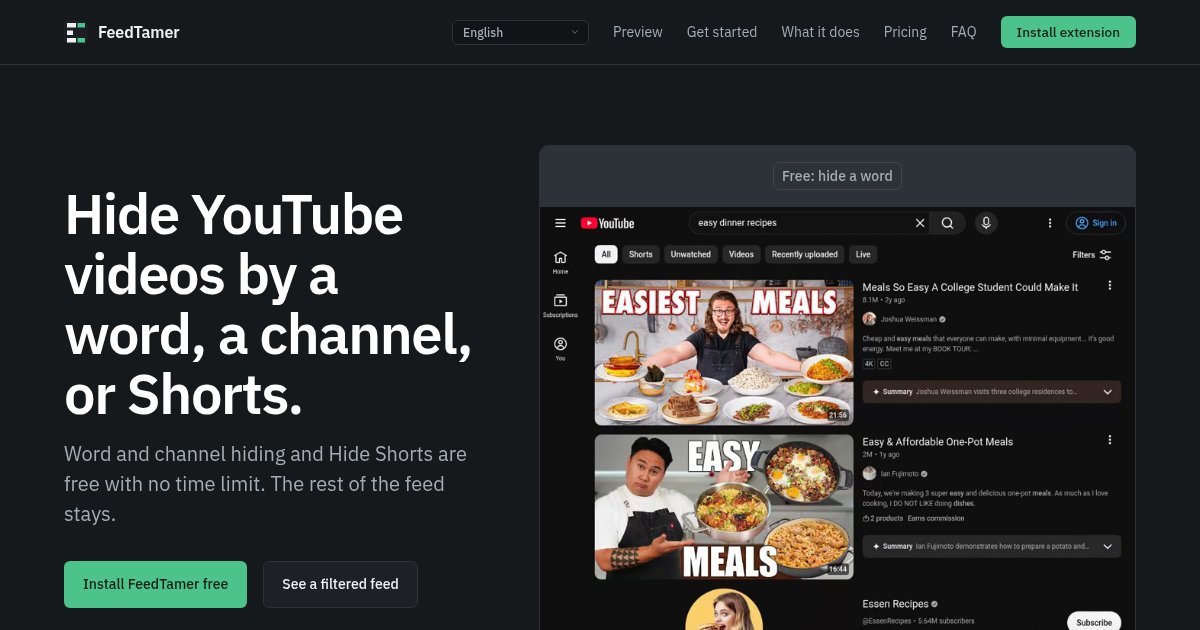1200x630 pixels.
Task: Click the YouTube logo in preview
Action: click(607, 223)
